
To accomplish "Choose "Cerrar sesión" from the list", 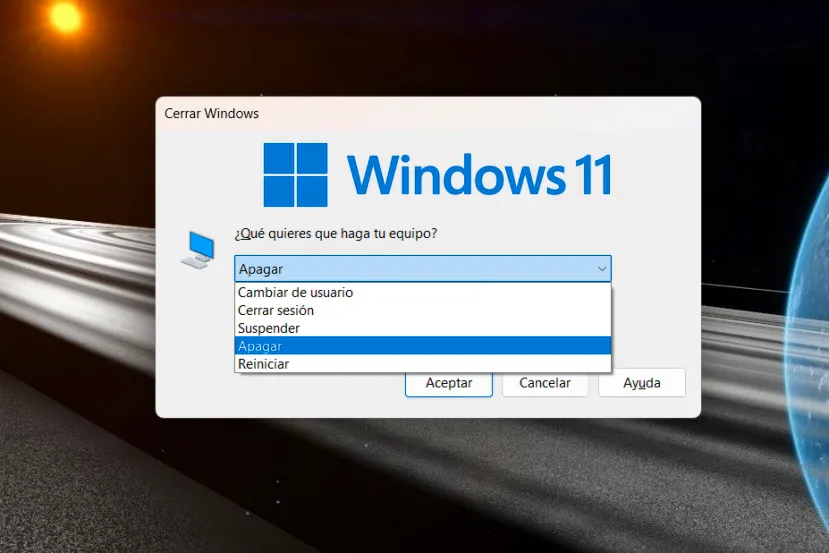I will click(x=422, y=310).
